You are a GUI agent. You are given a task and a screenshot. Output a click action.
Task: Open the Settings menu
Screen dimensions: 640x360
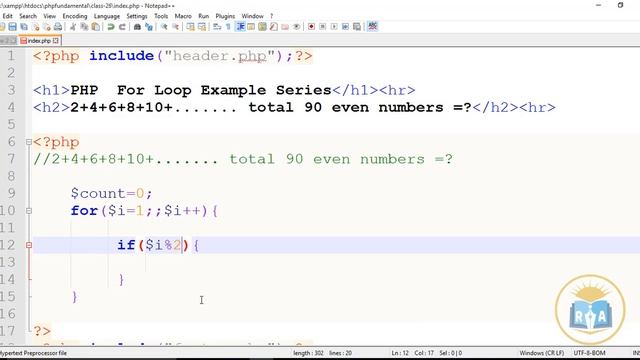tap(137, 16)
